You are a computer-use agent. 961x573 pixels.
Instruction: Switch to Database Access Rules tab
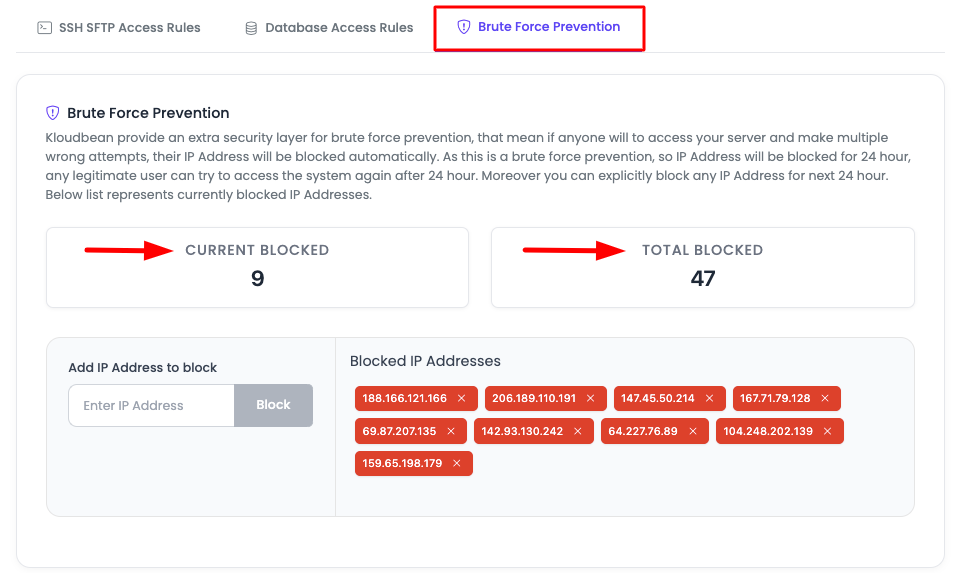tap(329, 28)
